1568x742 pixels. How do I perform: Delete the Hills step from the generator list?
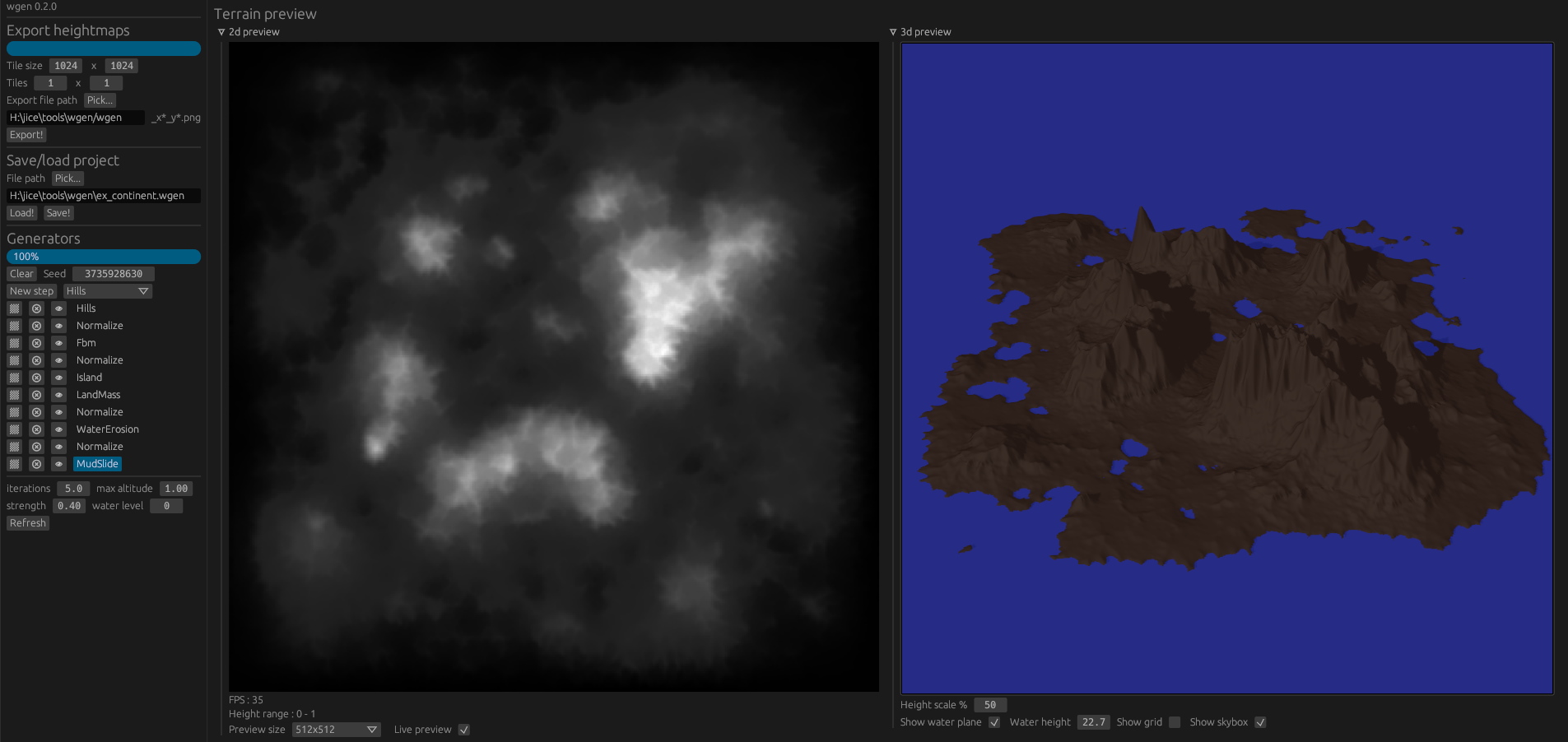36,308
